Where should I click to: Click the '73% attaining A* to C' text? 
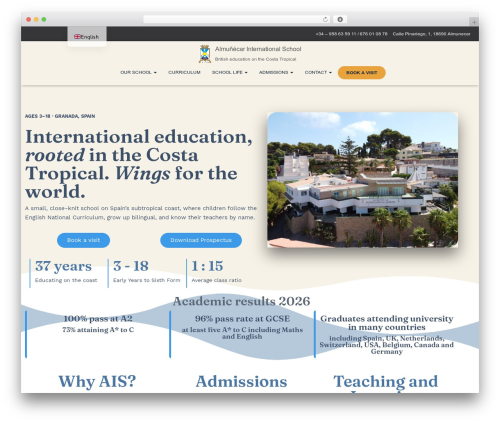coord(98,330)
